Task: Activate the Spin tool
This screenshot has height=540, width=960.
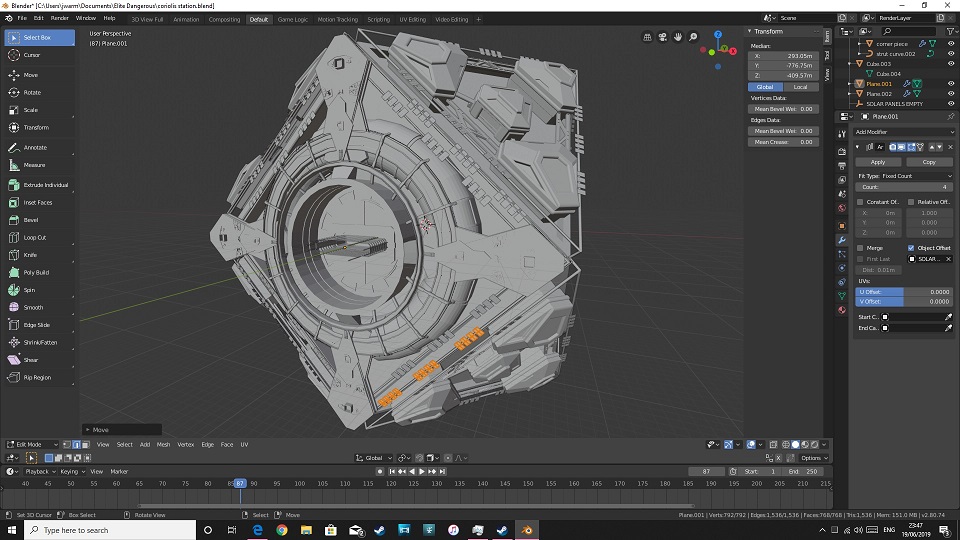Action: point(40,290)
